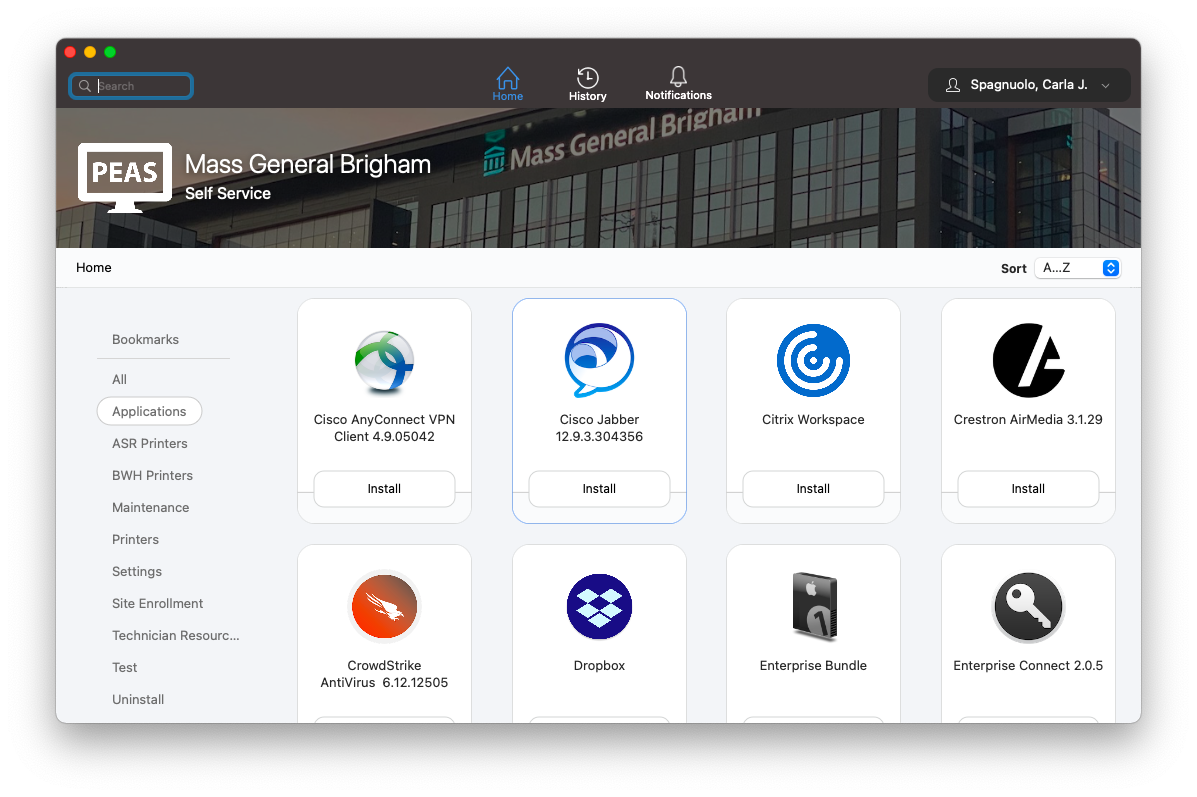Go to the Home toolbar tab
The height and width of the screenshot is (797, 1197).
(507, 84)
